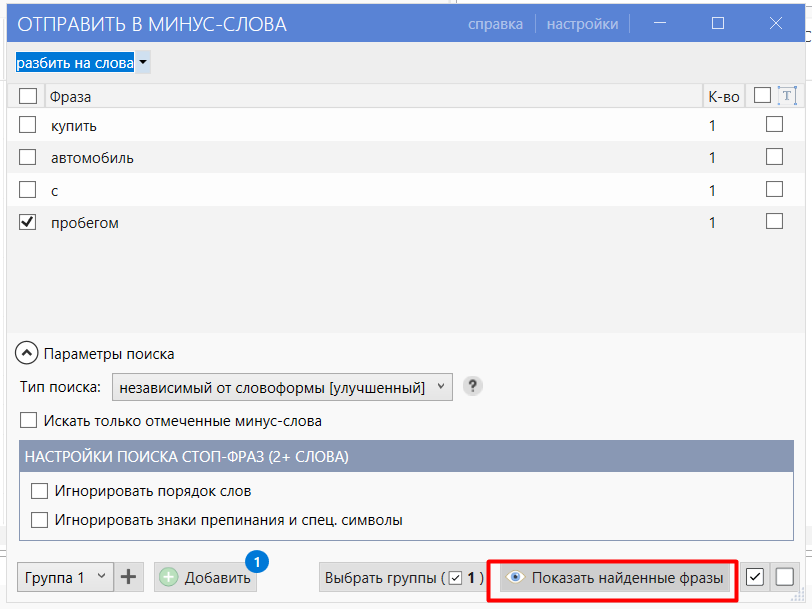Tick the right-side checkbox in купить row
Viewport: 812px width, 609px height.
774,124
